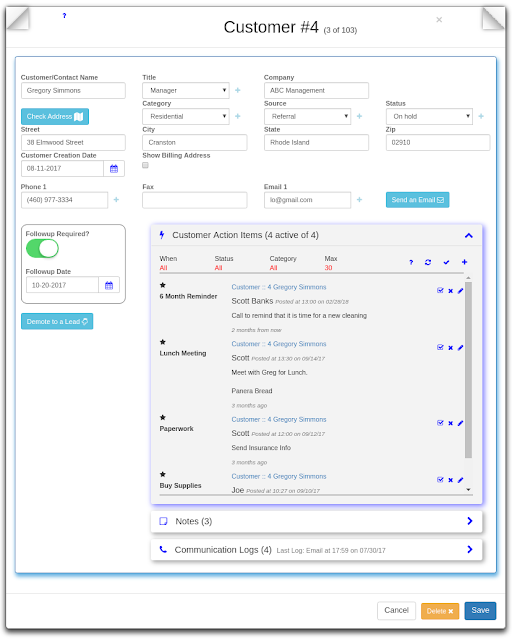512x640 pixels.
Task: Close the Customer #4 dialog
Action: click(439, 20)
